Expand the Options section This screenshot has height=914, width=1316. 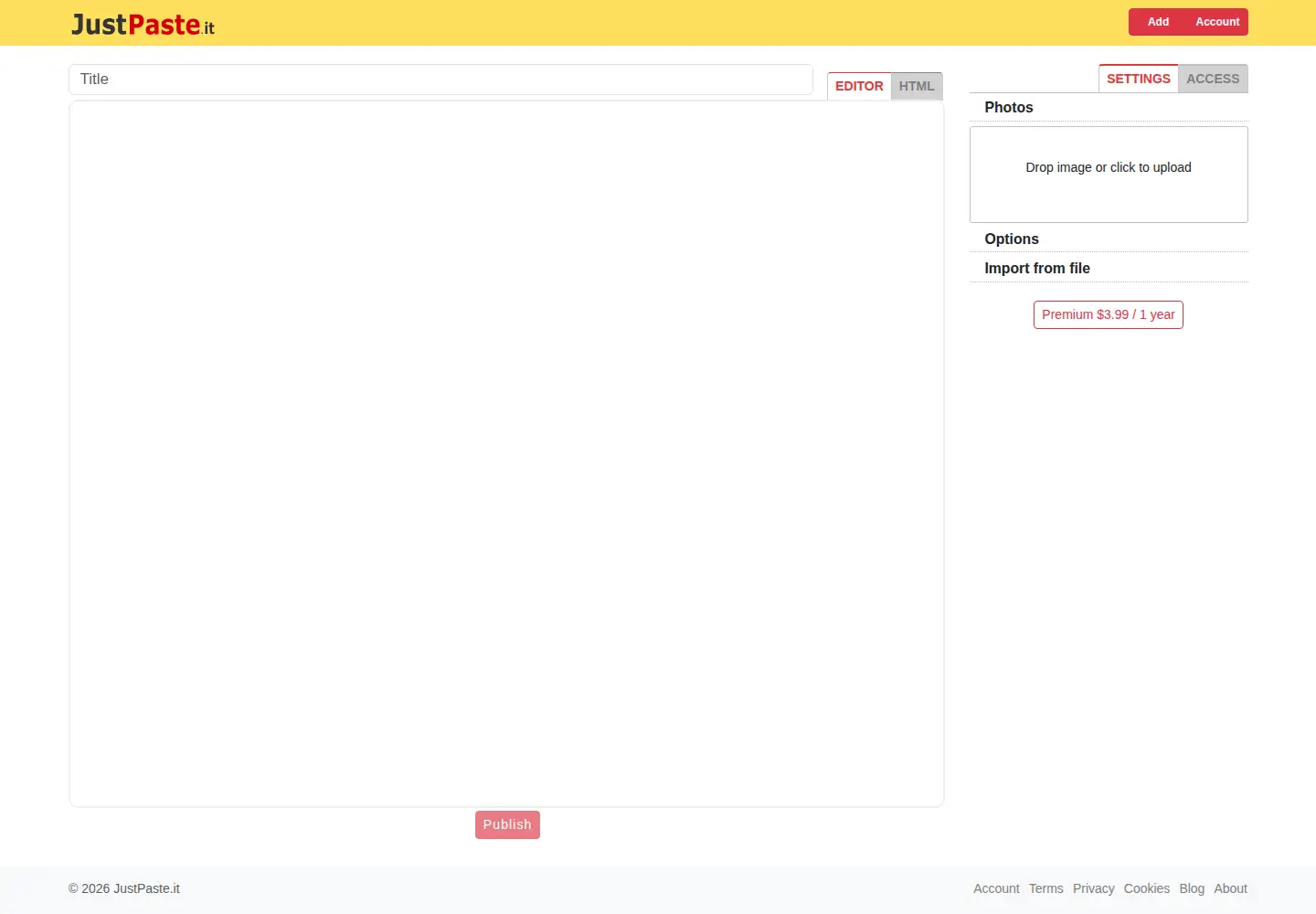click(x=1109, y=239)
